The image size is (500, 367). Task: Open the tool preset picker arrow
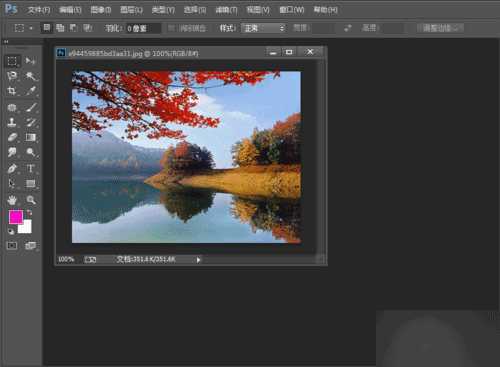click(x=31, y=28)
